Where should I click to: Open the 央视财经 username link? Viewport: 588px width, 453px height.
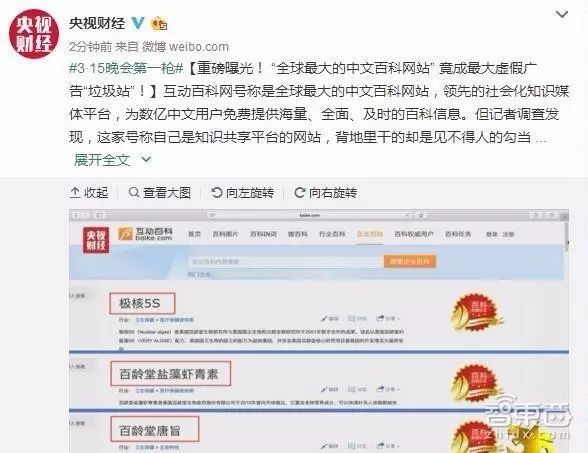tap(97, 23)
